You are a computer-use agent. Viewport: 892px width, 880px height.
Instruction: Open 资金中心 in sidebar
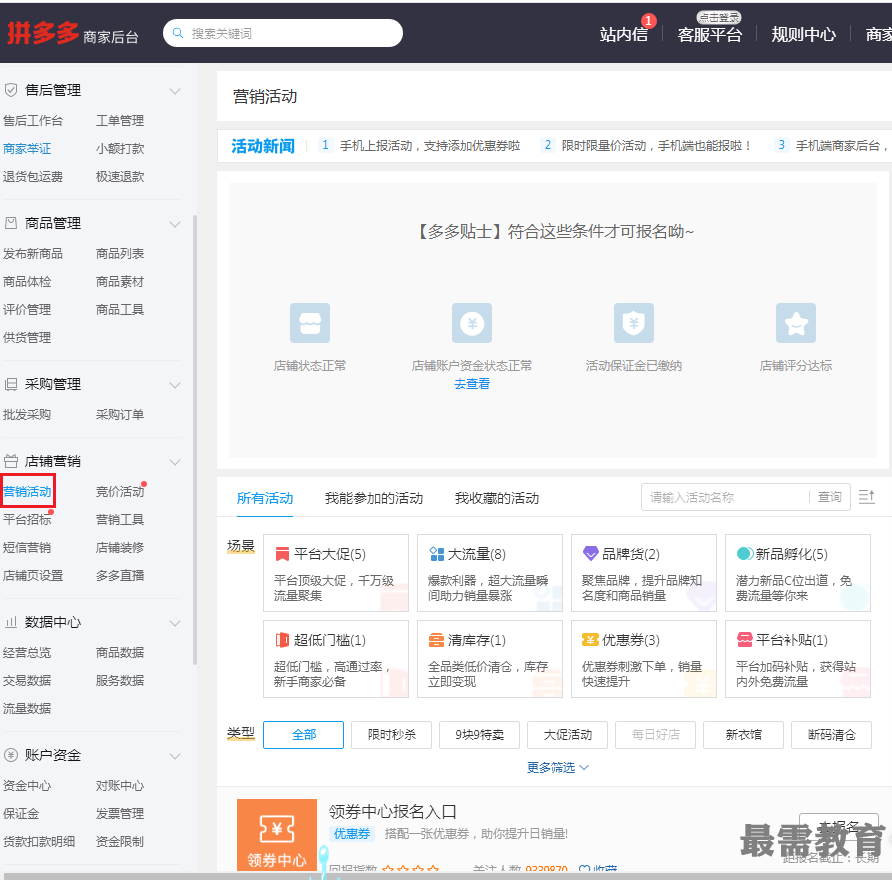pos(27,786)
